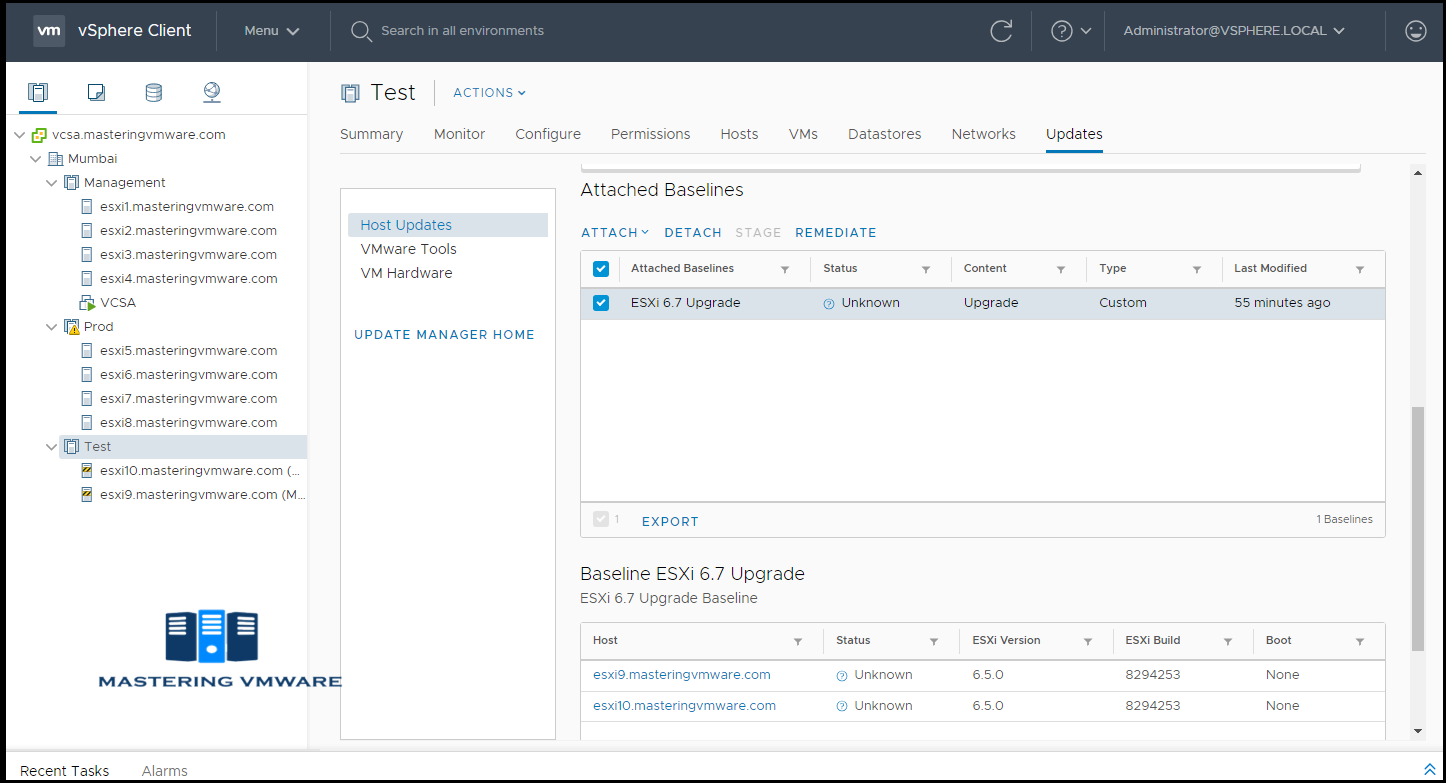Click the VCSA virtual machine icon

[87, 303]
